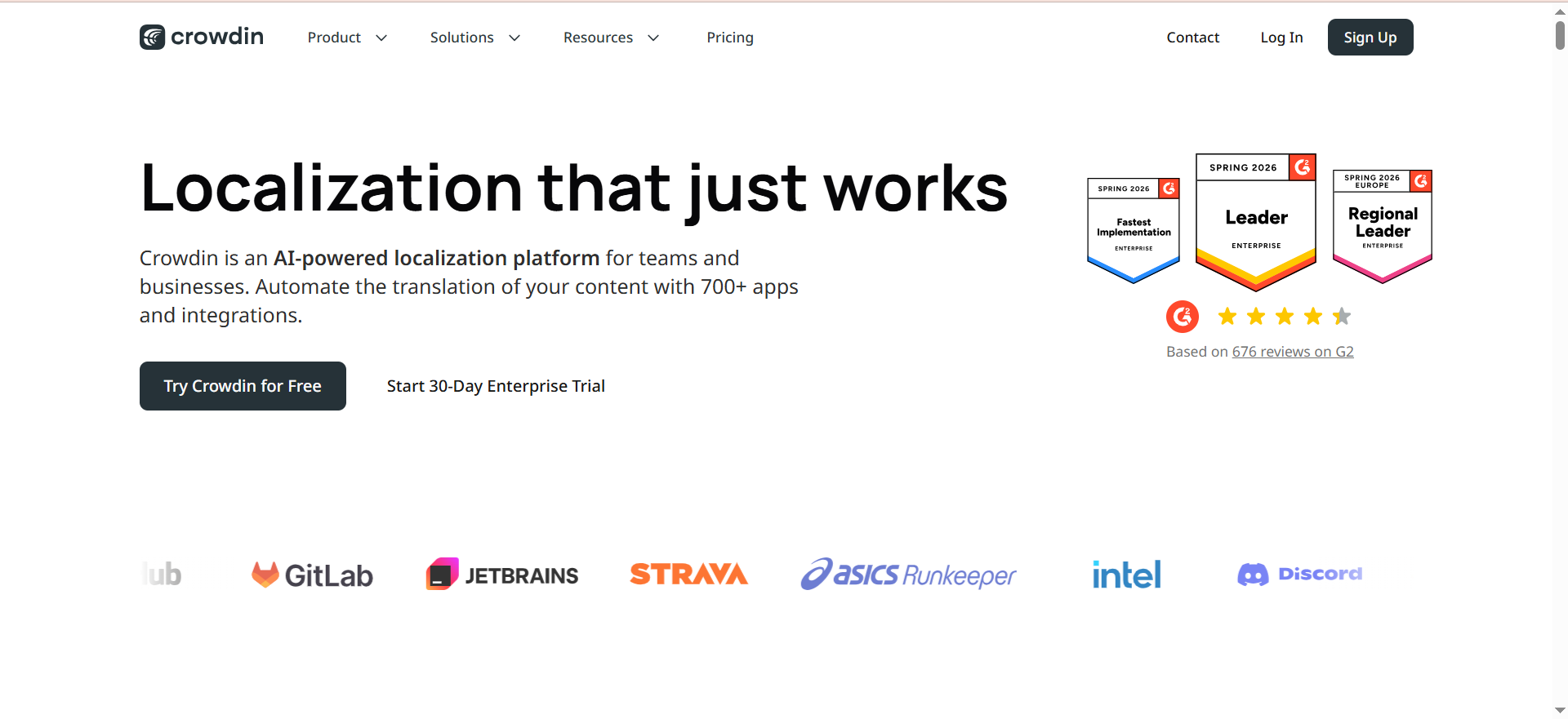Image resolution: width=1568 pixels, height=719 pixels.
Task: Click the Intel logo
Action: click(x=1127, y=575)
